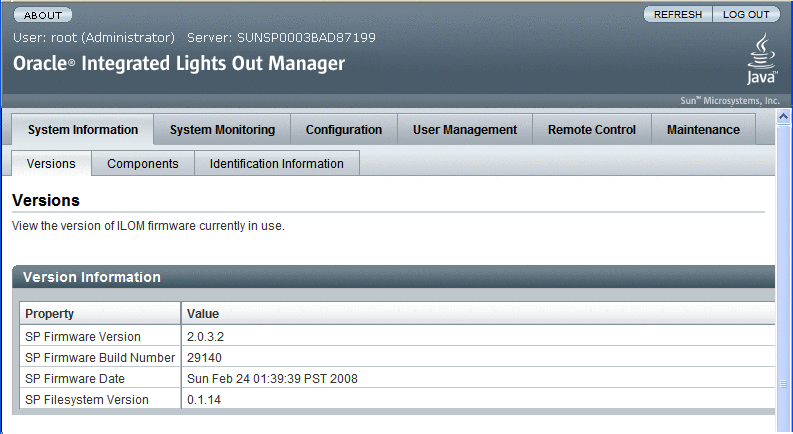Click the scrollbar up arrow
The height and width of the screenshot is (434, 793).
783,117
